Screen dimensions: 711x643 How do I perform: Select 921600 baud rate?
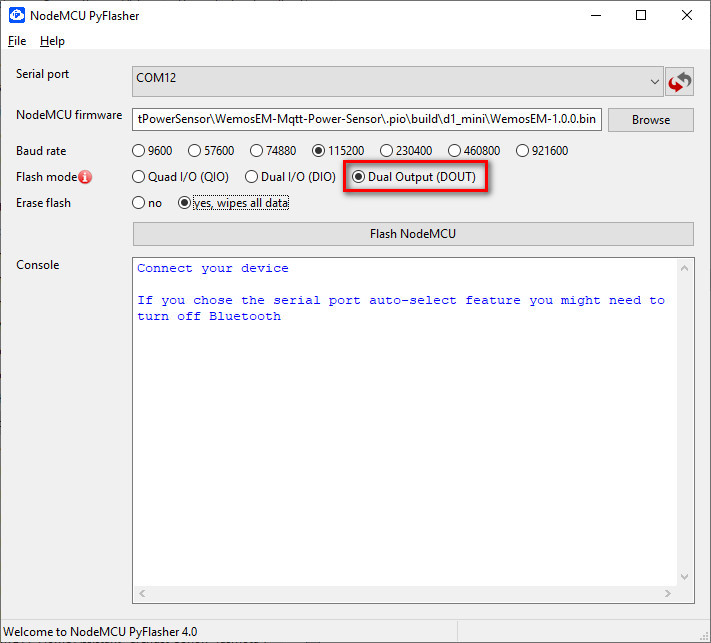pyautogui.click(x=542, y=151)
